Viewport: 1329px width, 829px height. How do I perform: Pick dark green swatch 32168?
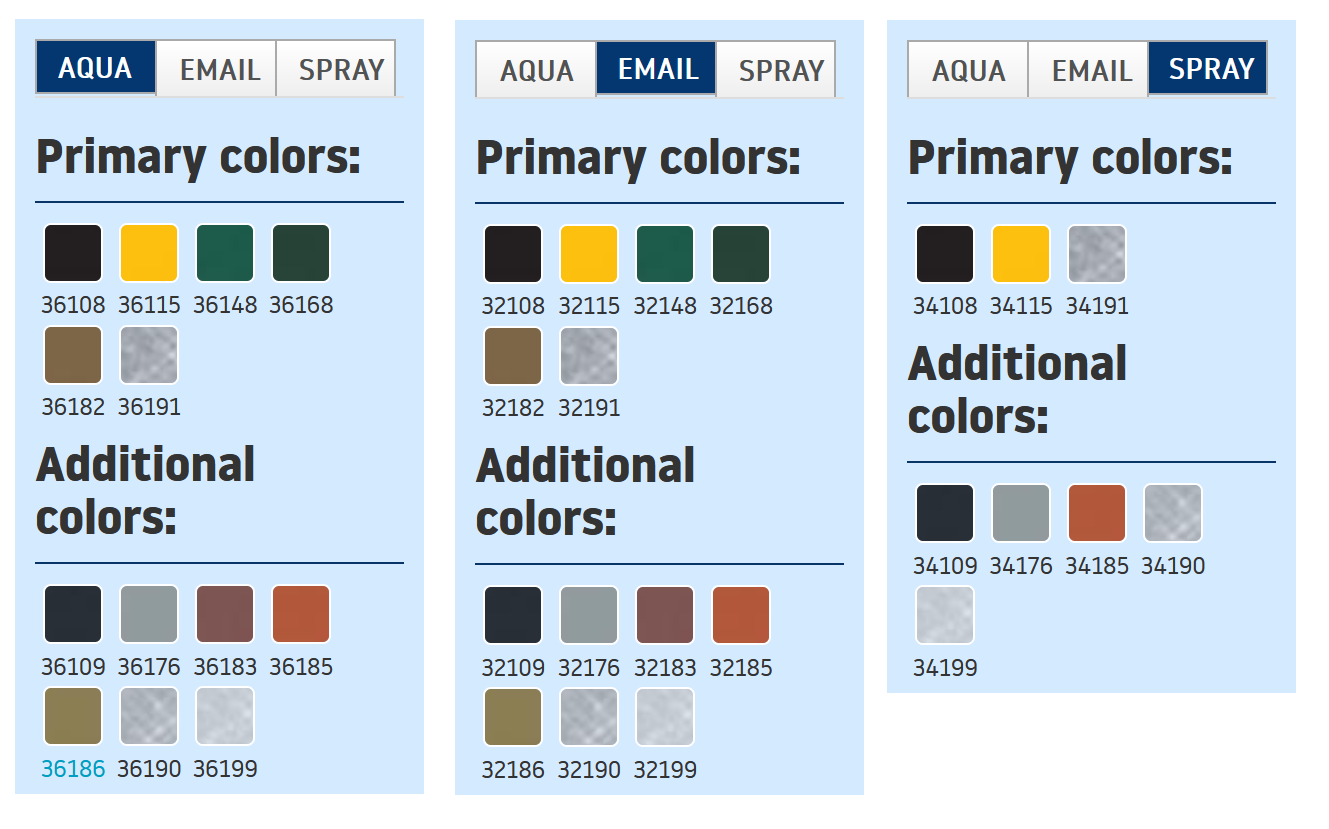(741, 255)
